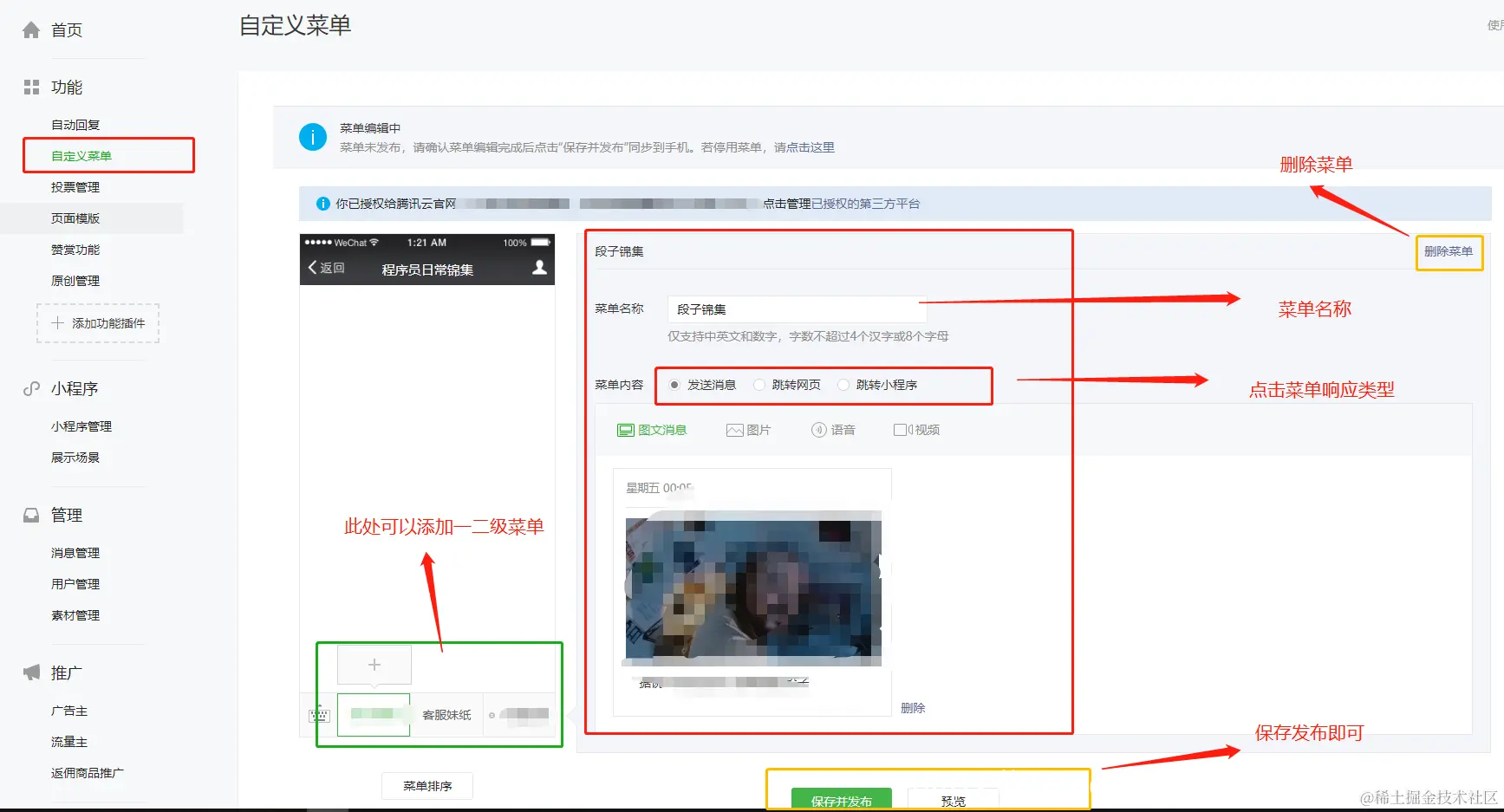Collapse the 功能 section in the sidebar
Image resolution: width=1504 pixels, height=812 pixels.
coord(68,87)
